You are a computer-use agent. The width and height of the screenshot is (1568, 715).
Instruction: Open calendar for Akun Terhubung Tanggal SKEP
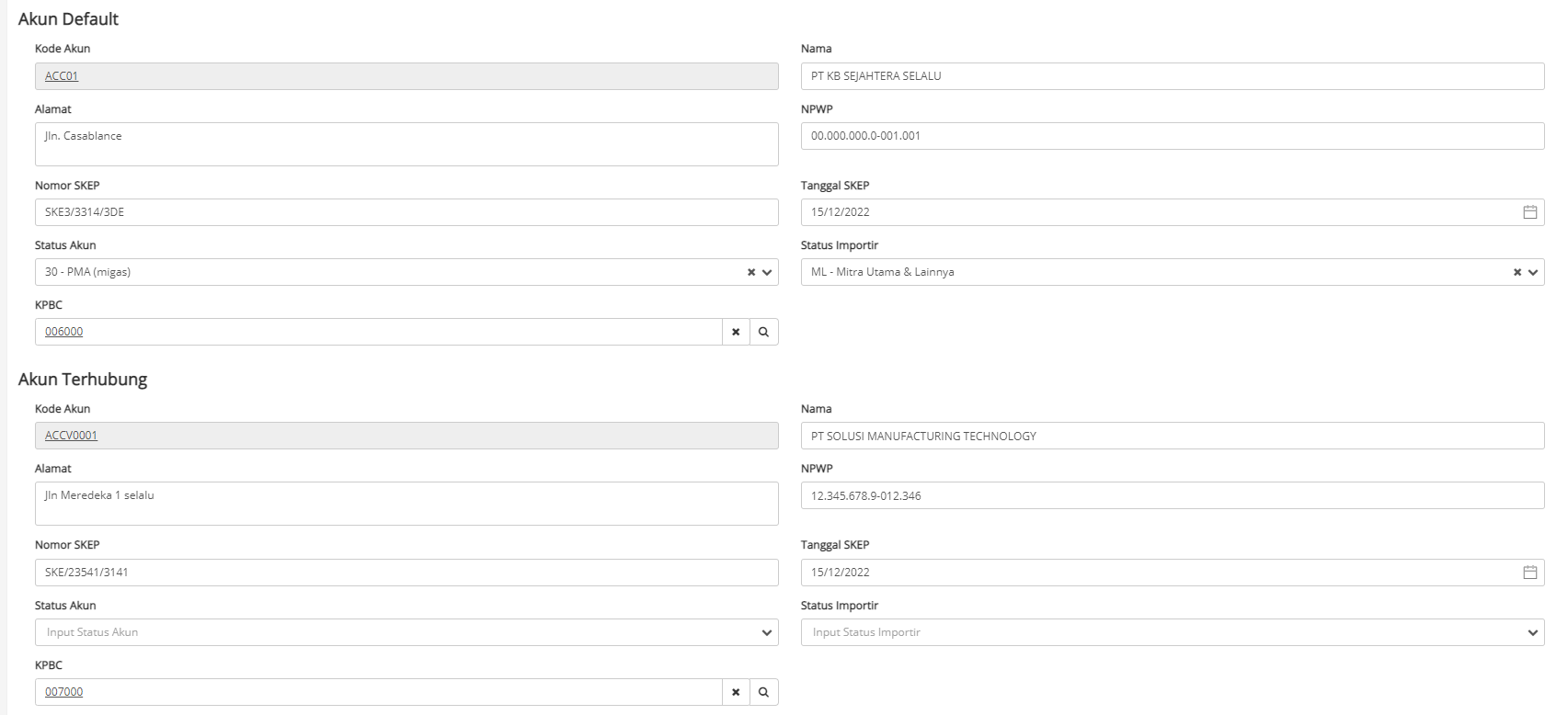pos(1529,573)
